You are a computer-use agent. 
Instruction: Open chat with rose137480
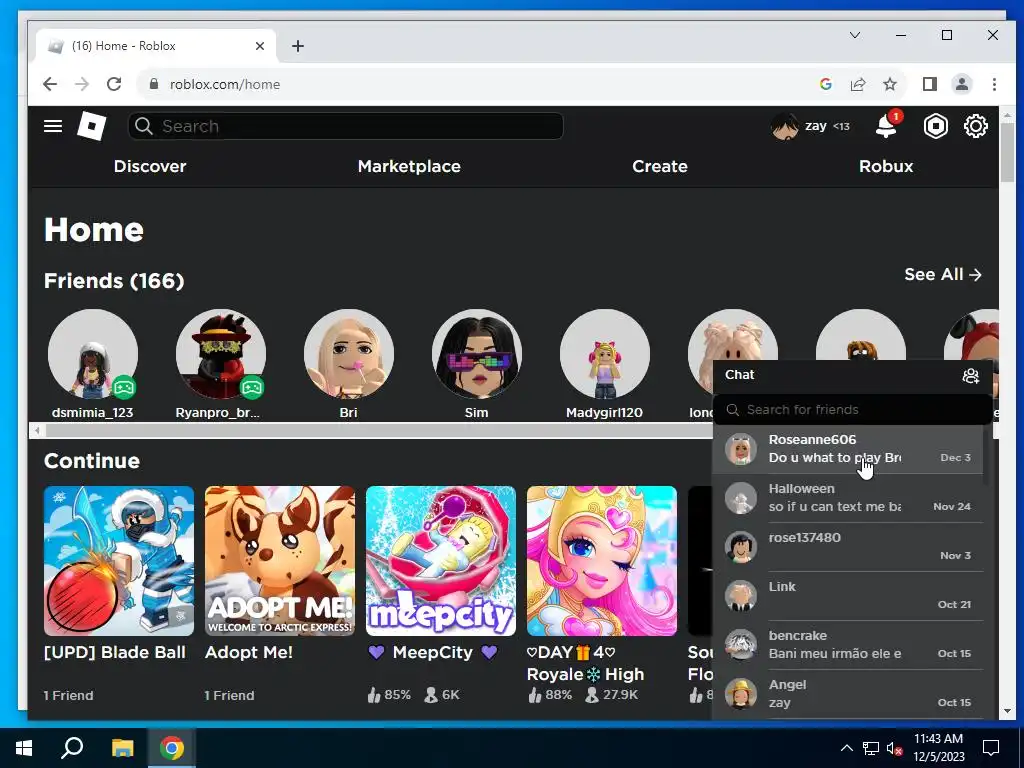point(848,547)
